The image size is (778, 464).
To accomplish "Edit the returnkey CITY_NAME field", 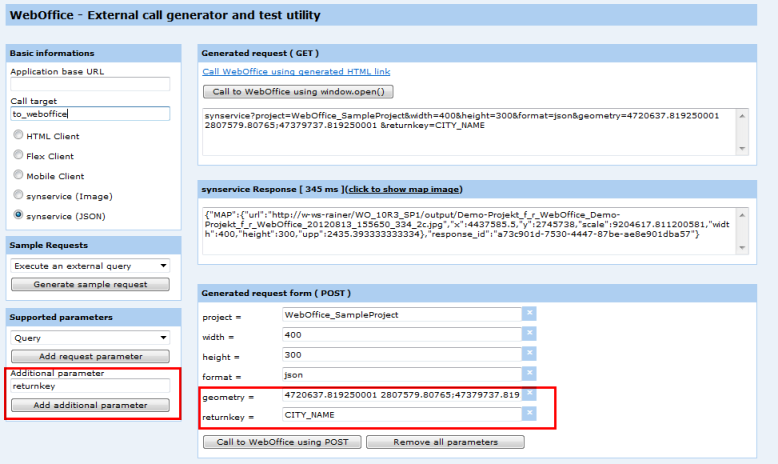I will coord(402,414).
